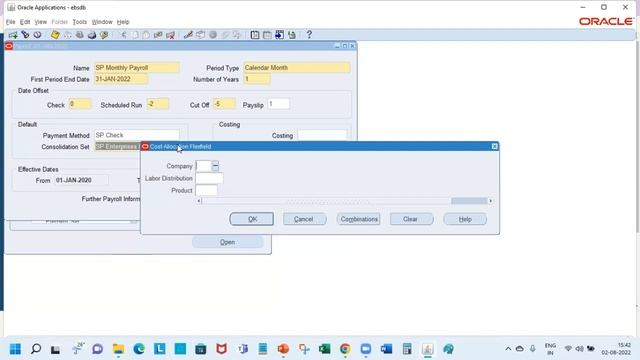Screen dimensions: 640x360
Task: Click the Period Type field Calendar Month
Action: [297, 68]
